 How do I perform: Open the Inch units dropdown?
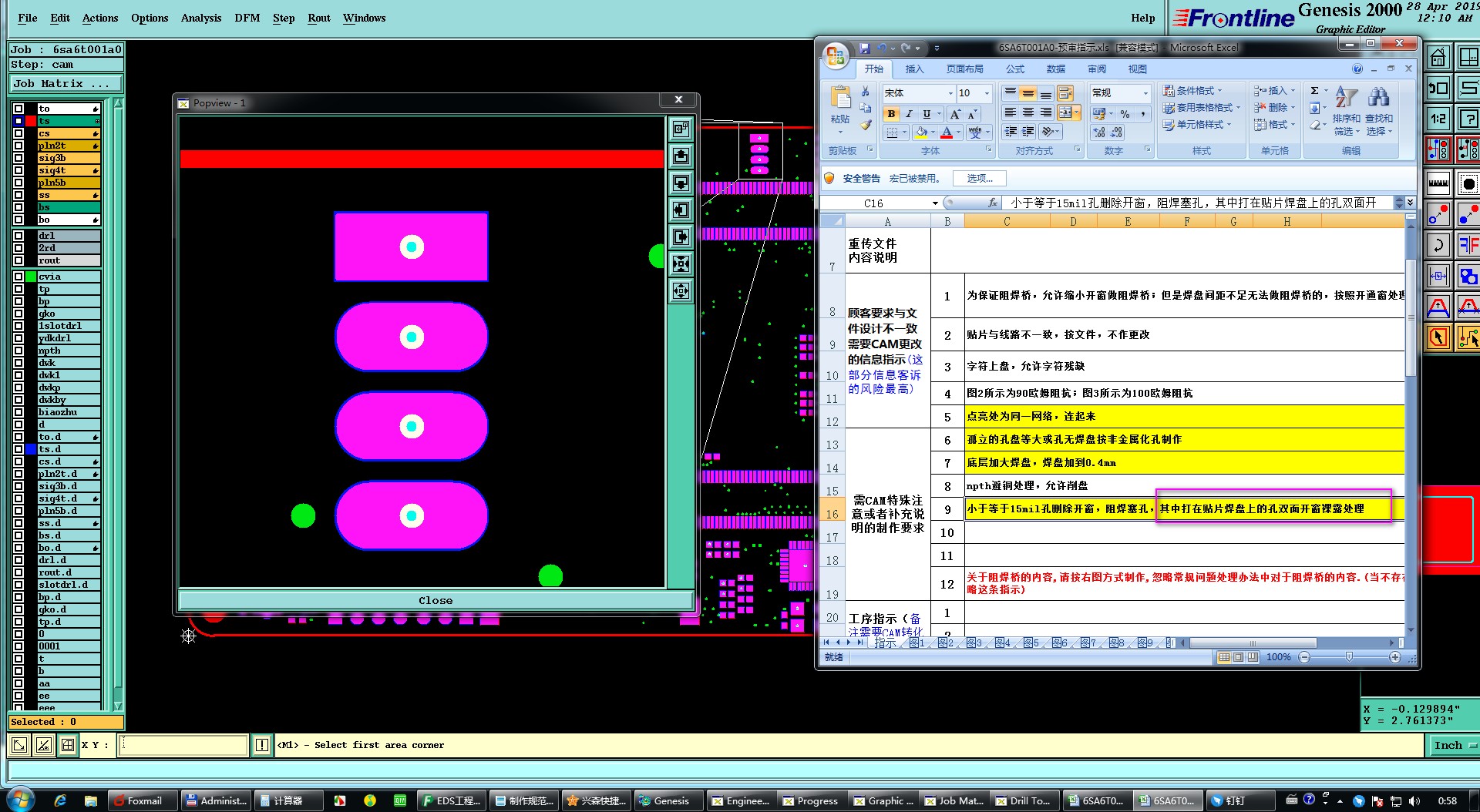click(x=1454, y=745)
